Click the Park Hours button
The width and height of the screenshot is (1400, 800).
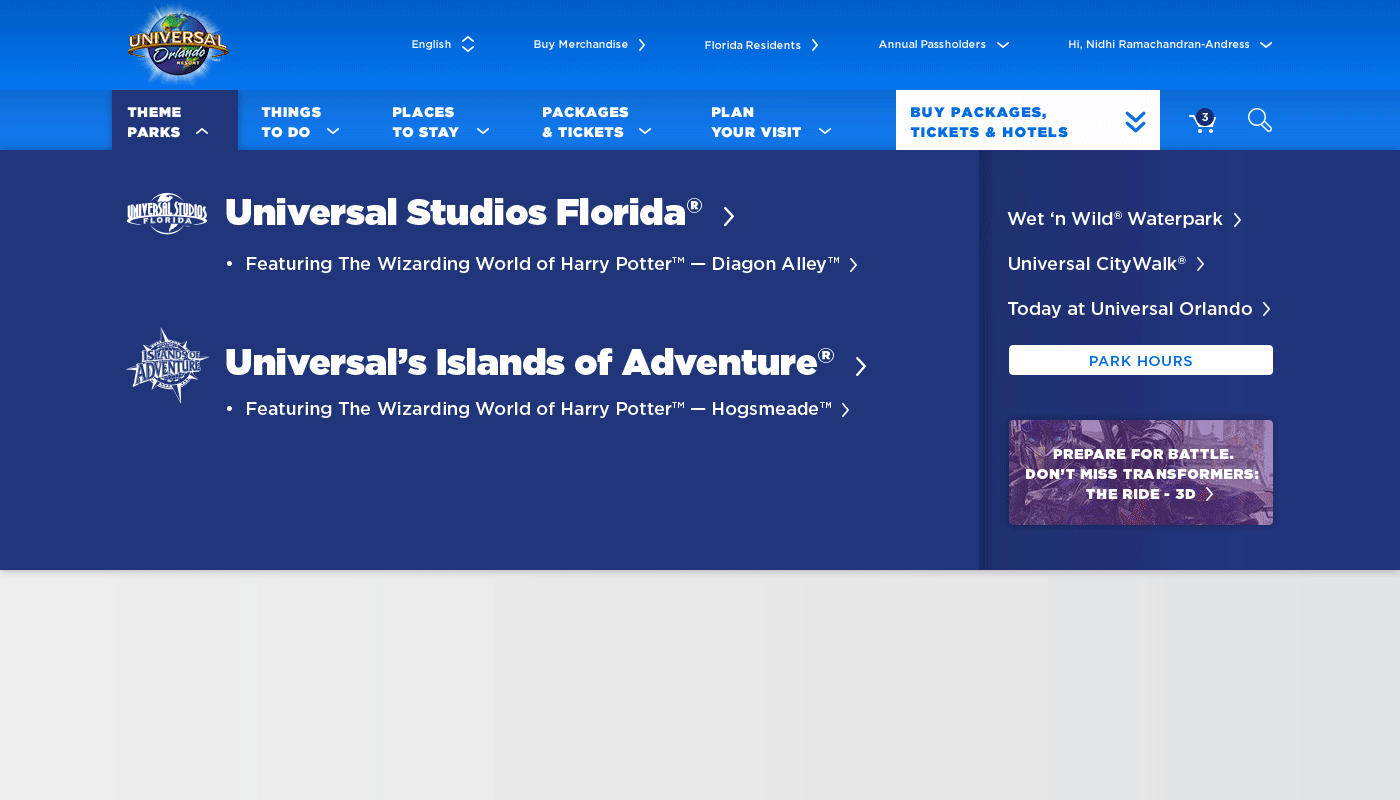click(x=1140, y=360)
